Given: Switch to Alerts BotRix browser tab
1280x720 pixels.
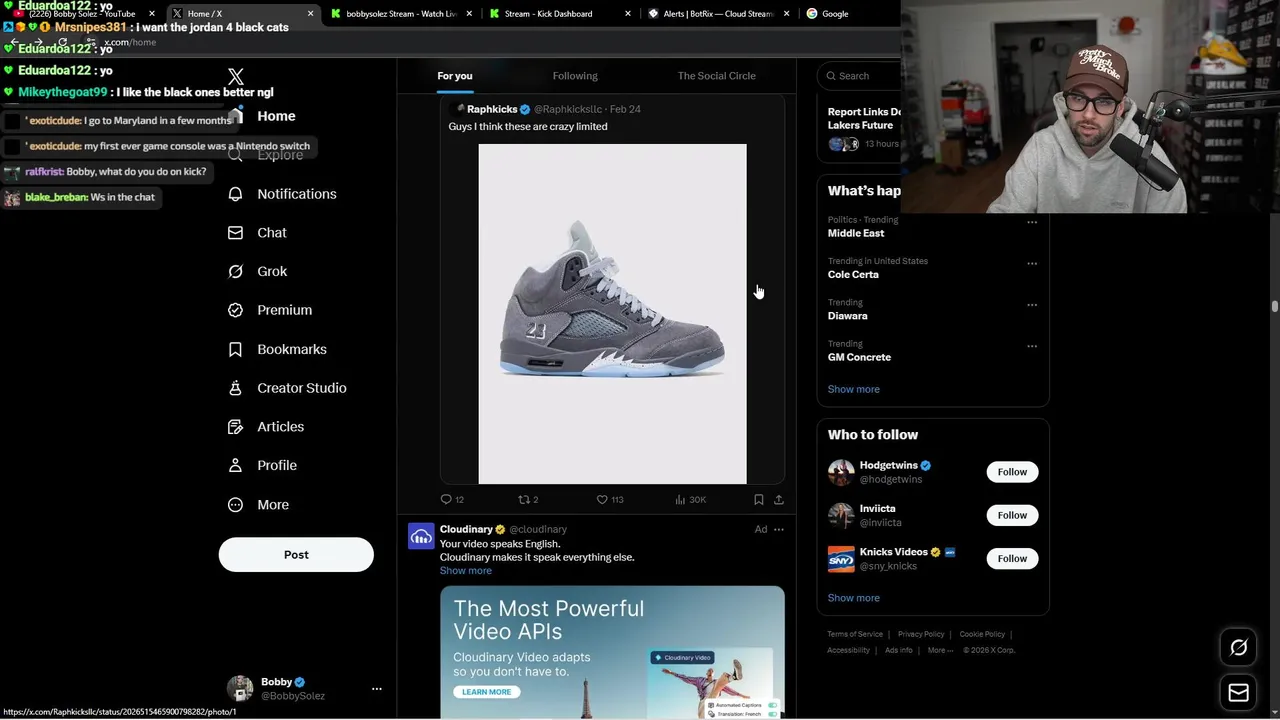Looking at the screenshot, I should click(718, 14).
